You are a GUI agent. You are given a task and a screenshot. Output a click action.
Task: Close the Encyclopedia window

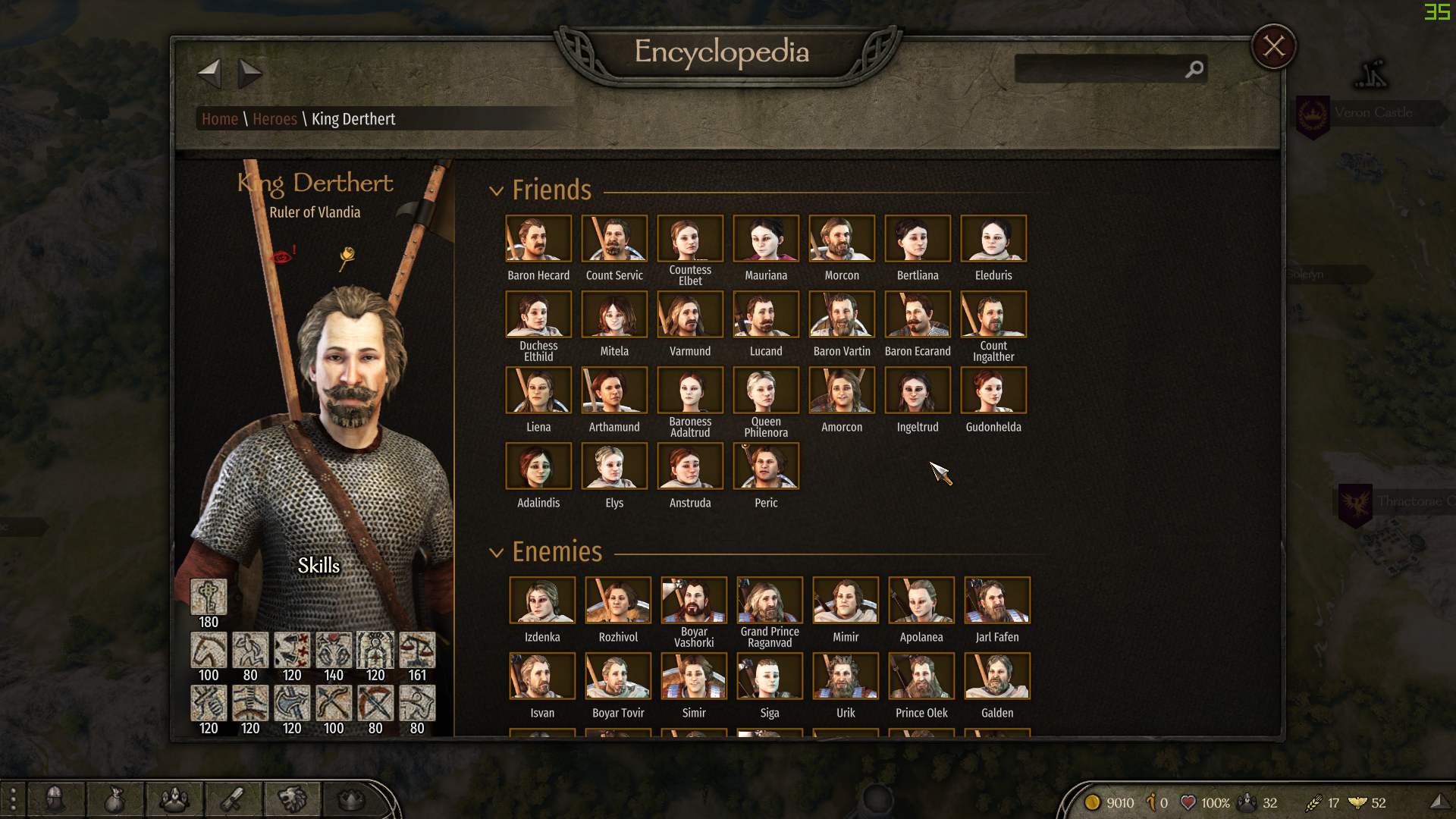point(1274,47)
